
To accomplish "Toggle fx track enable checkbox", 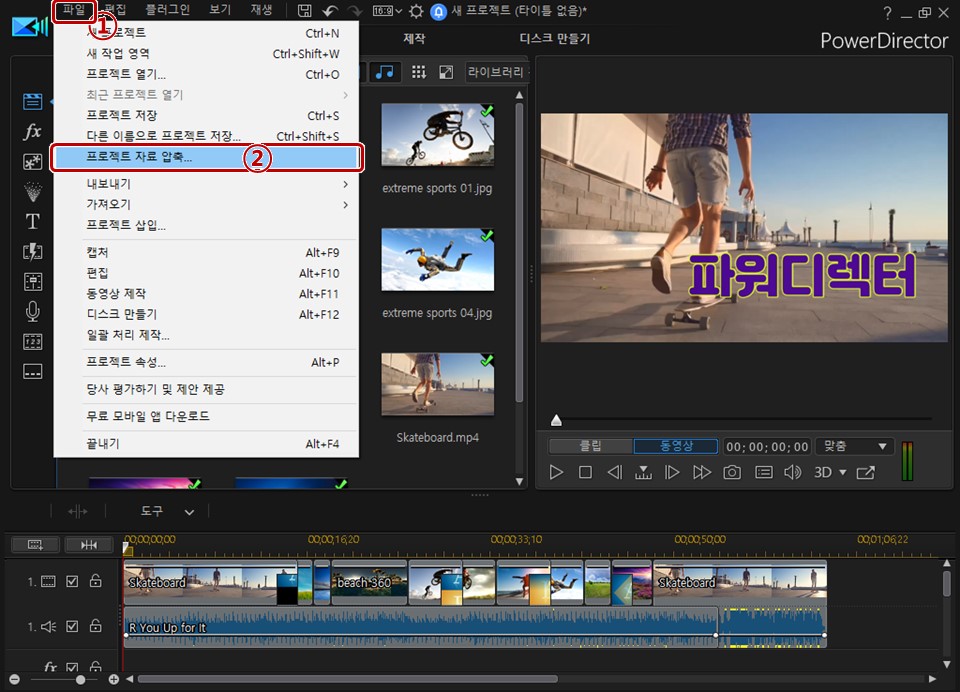I will (x=72, y=668).
